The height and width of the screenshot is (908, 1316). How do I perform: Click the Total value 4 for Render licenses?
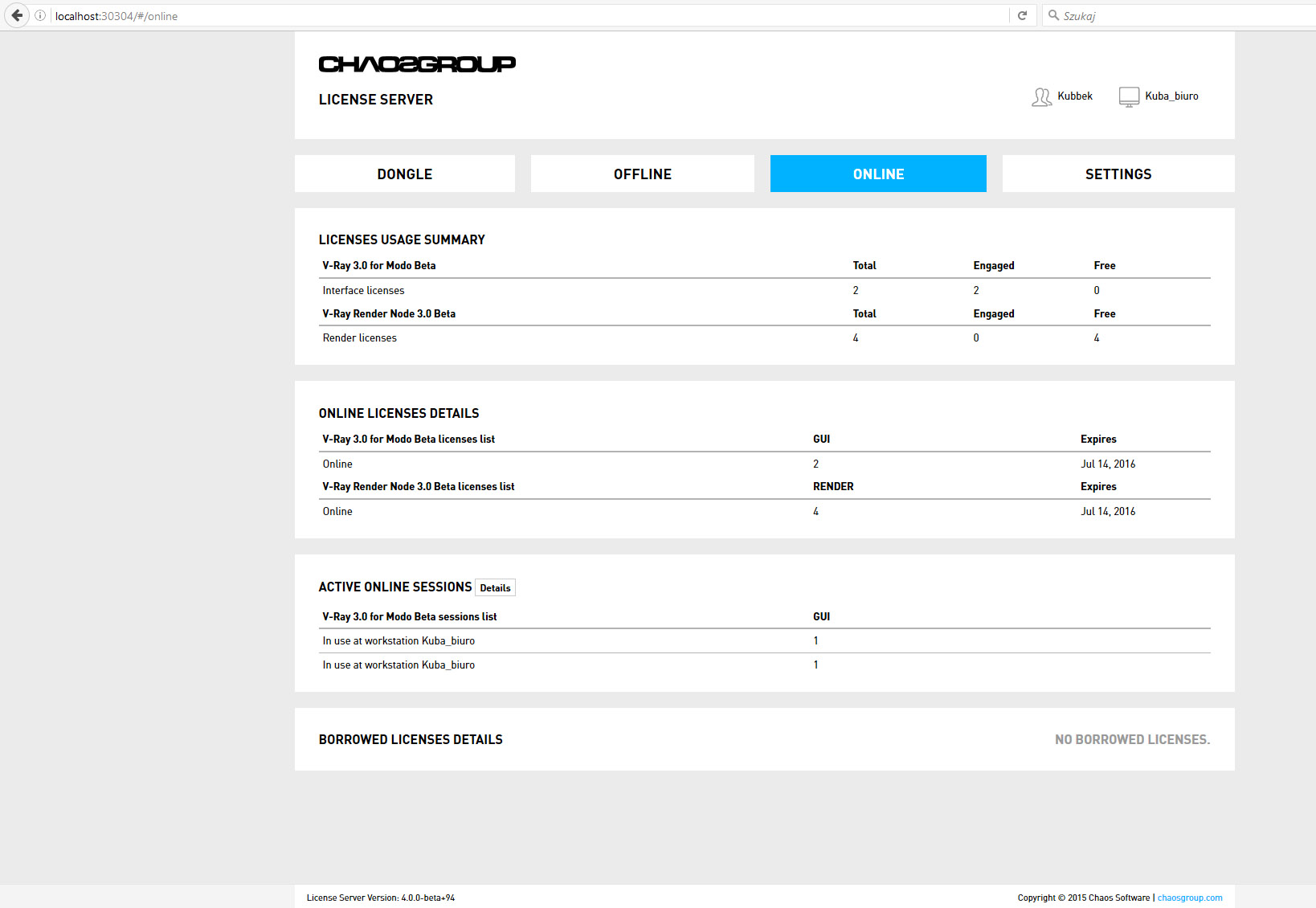point(856,337)
